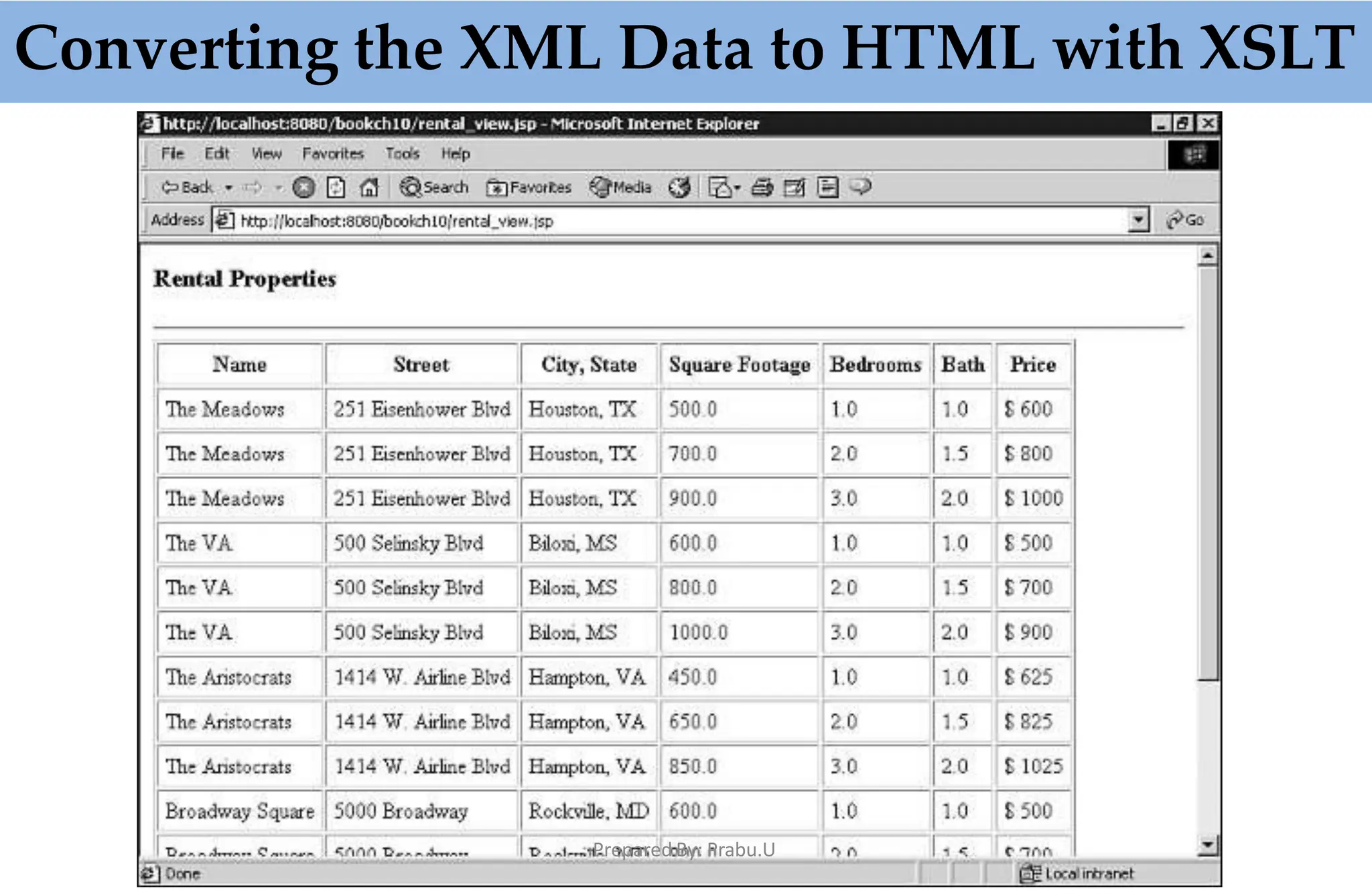Click the Bath column header
Image resolution: width=1372 pixels, height=892 pixels.
[963, 365]
